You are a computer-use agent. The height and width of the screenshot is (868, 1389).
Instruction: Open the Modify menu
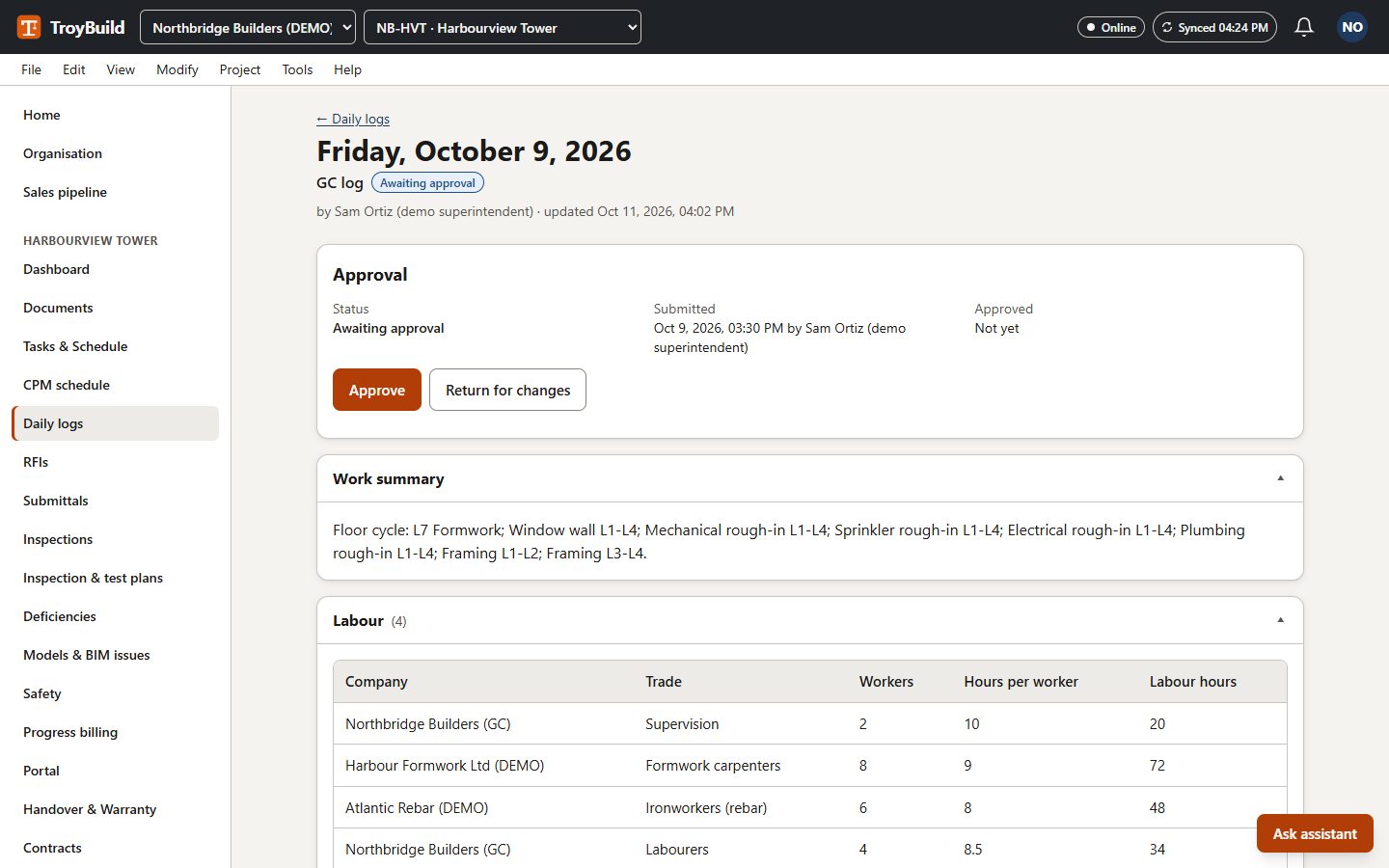(x=177, y=69)
